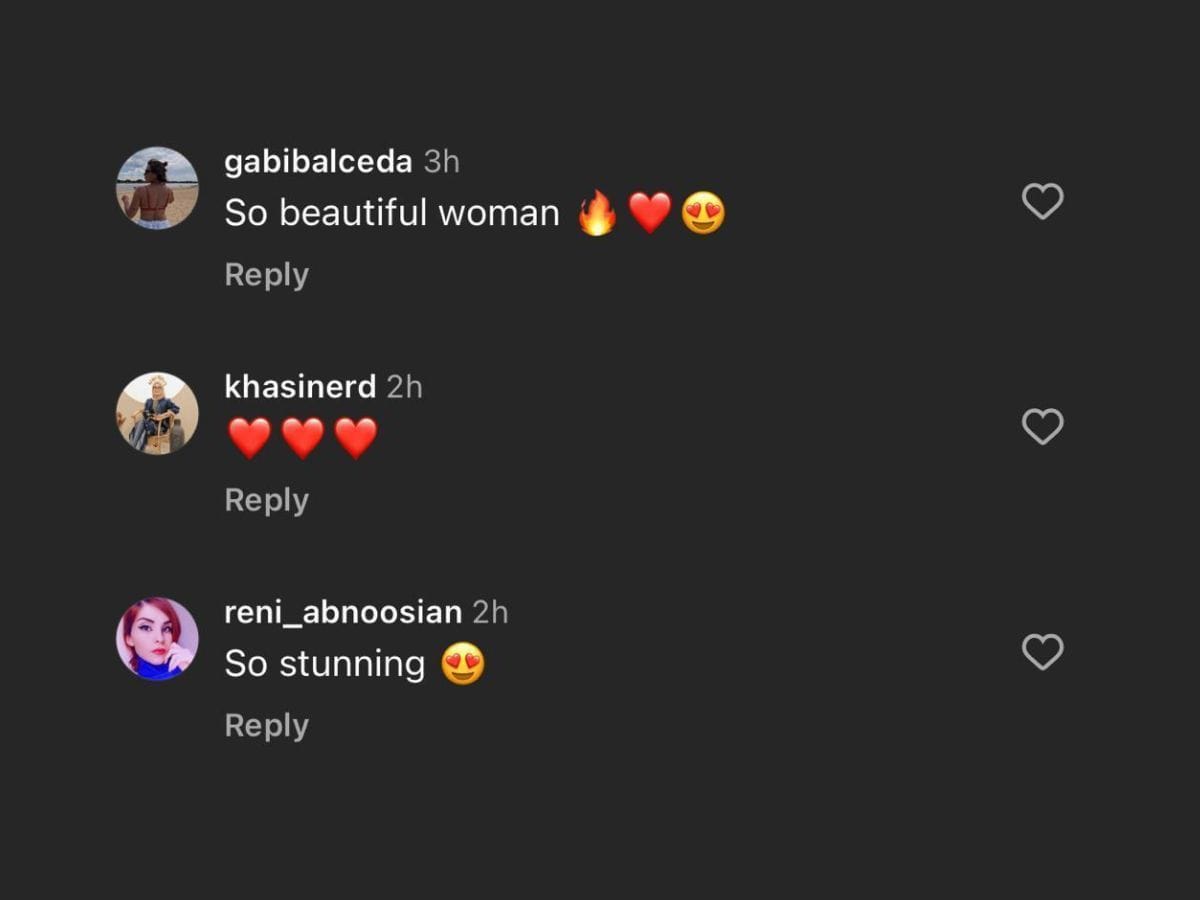The image size is (1200, 900).
Task: Like gabibalceda's comment with the heart
Action: point(1042,201)
